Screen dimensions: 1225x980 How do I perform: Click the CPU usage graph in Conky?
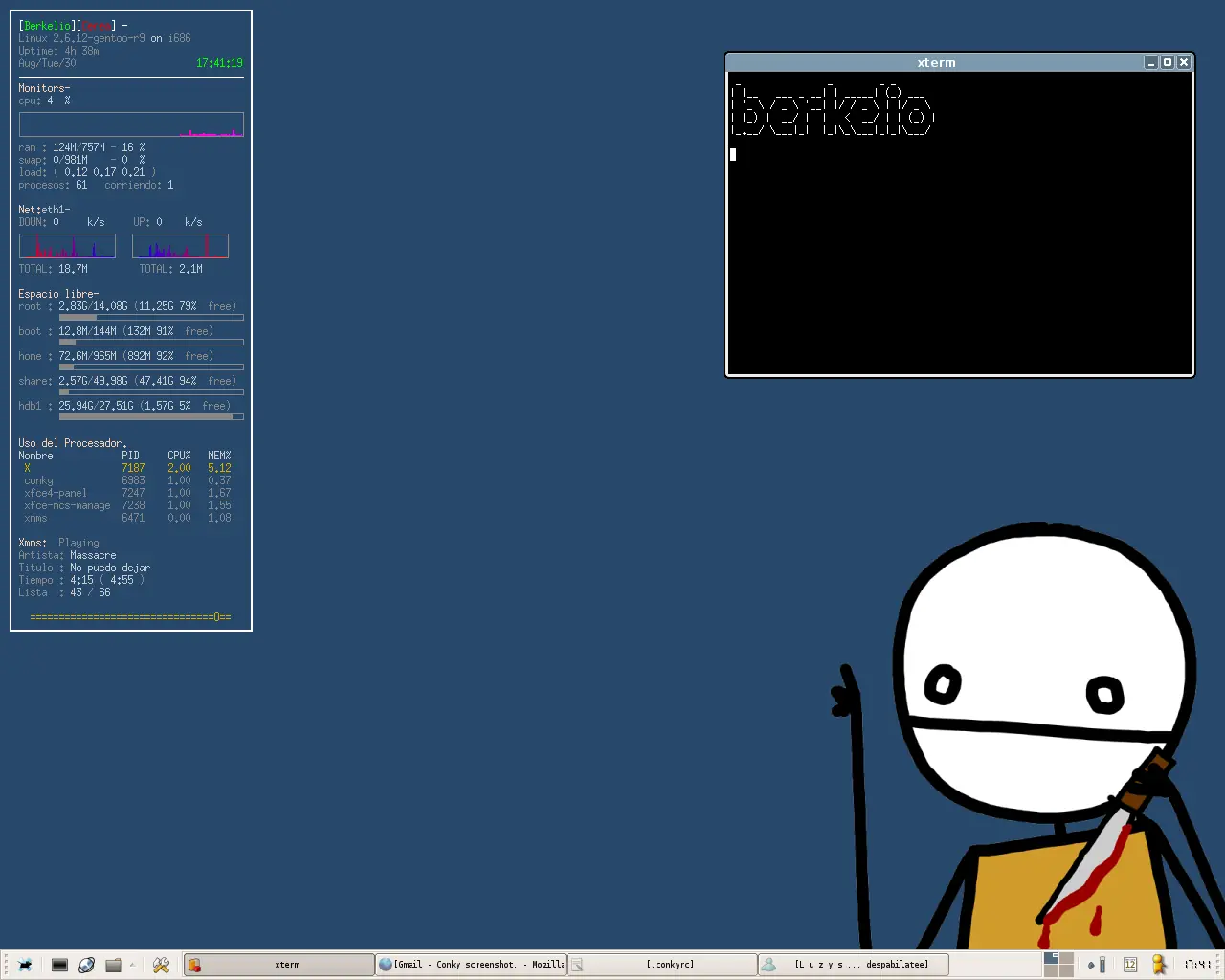click(131, 124)
